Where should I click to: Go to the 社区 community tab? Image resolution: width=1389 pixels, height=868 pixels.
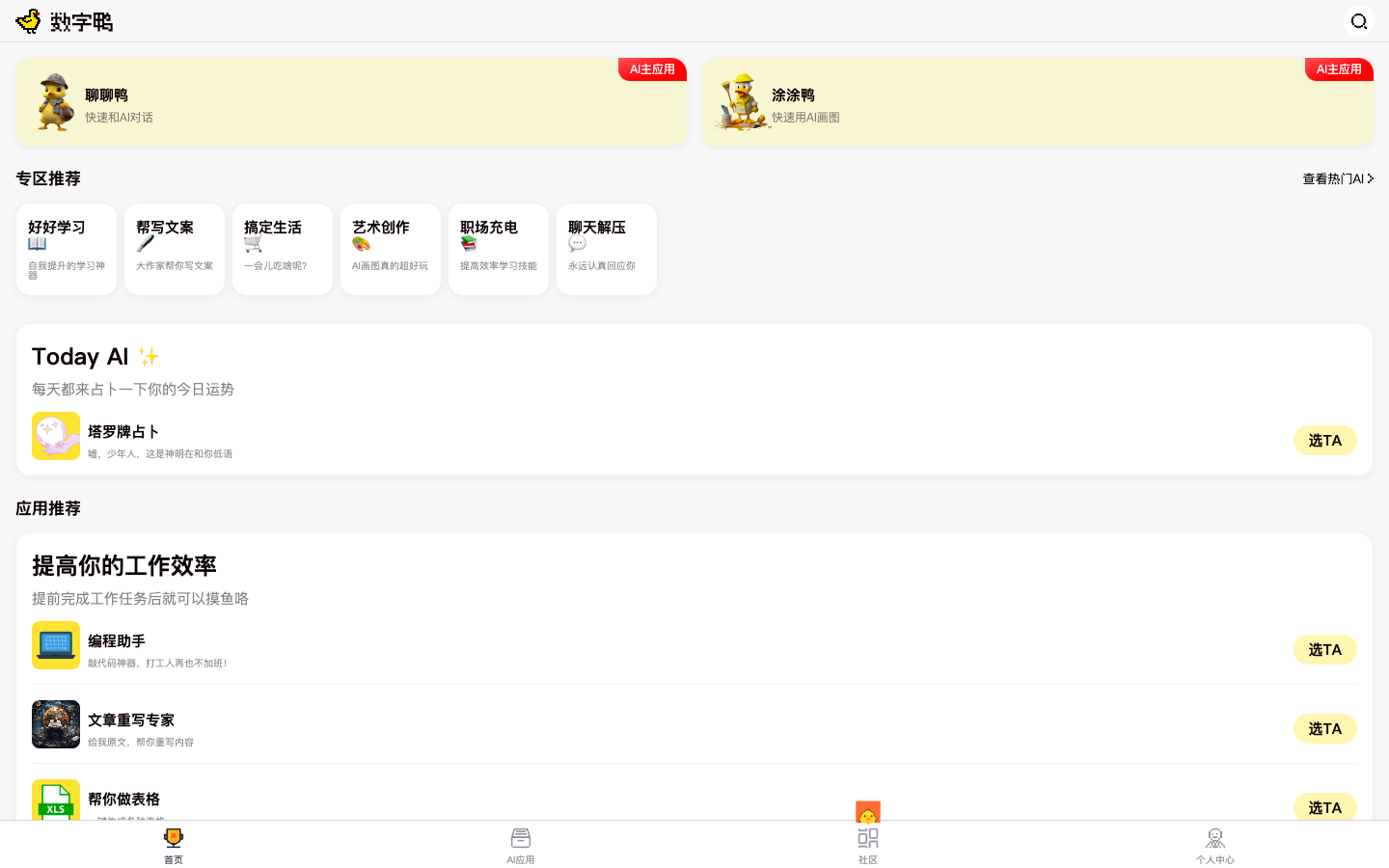(868, 845)
